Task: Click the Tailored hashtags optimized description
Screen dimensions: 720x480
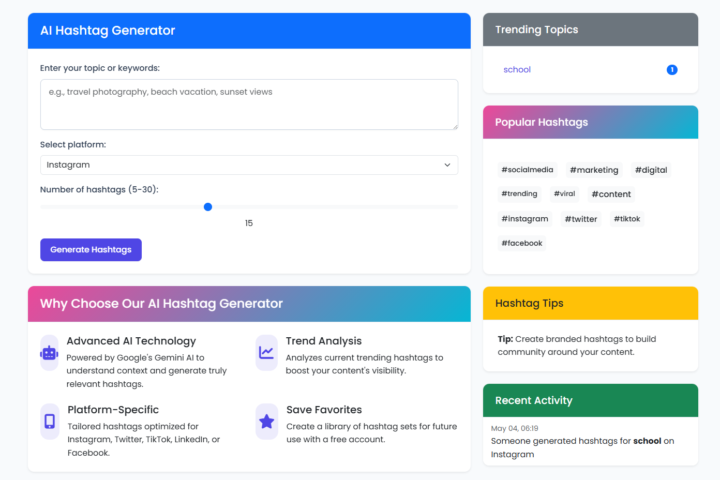Action: [x=144, y=440]
